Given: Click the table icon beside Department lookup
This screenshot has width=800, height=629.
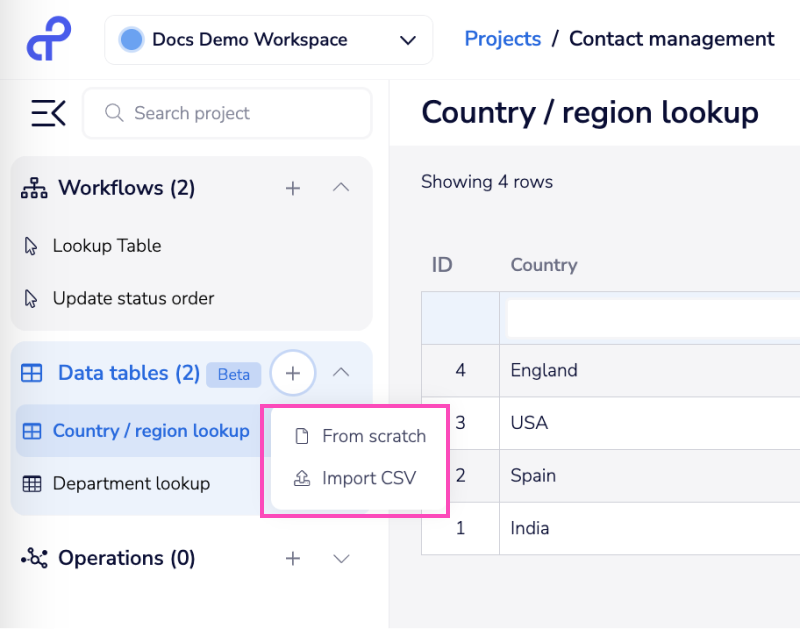Looking at the screenshot, I should 32,483.
